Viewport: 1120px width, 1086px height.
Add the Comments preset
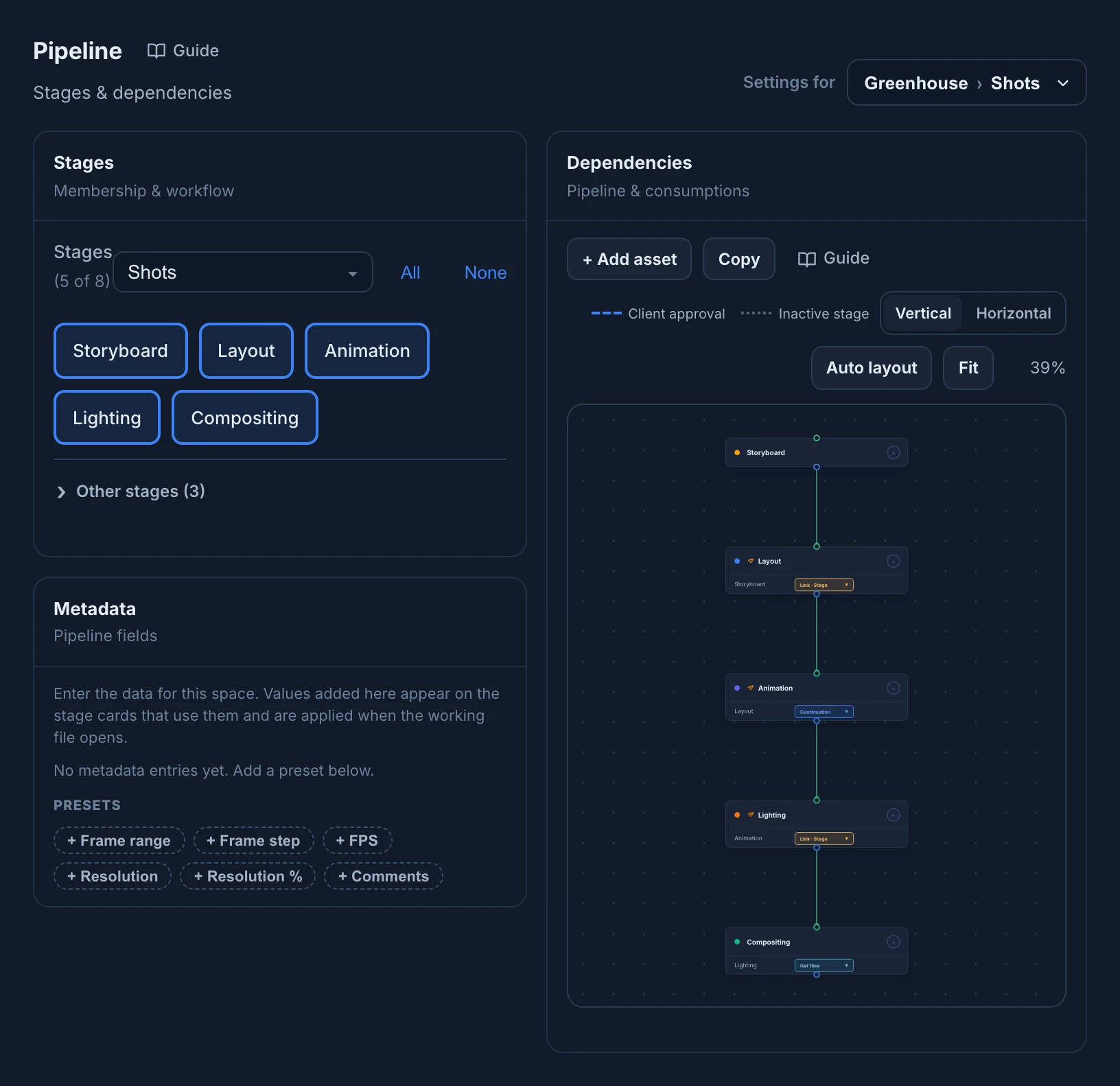(x=384, y=877)
